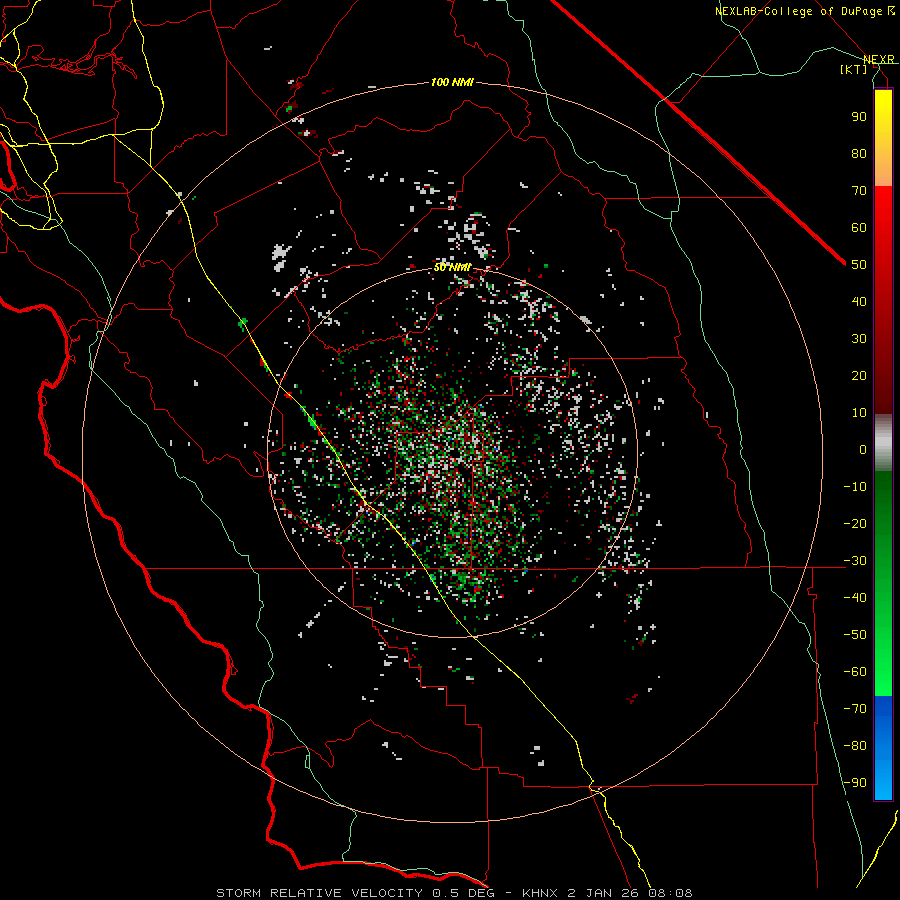Click the 30 value on velocity scale
The image size is (900, 900).
pos(859,339)
